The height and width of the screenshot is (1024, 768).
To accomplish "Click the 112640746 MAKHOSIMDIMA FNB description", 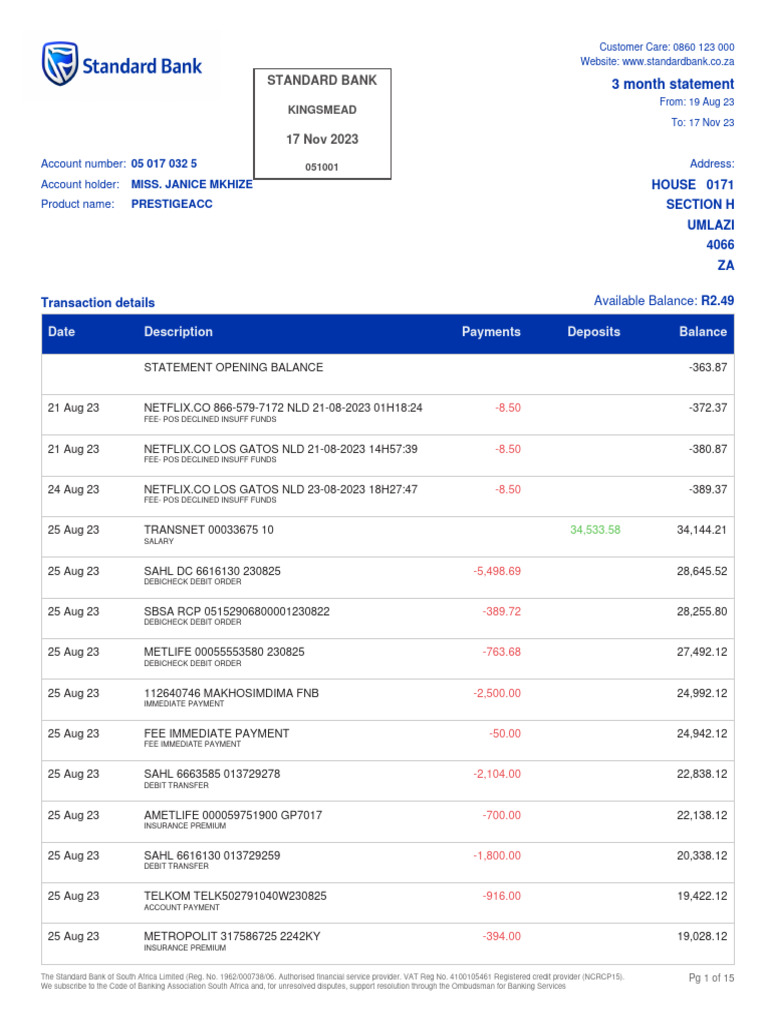I will [231, 694].
